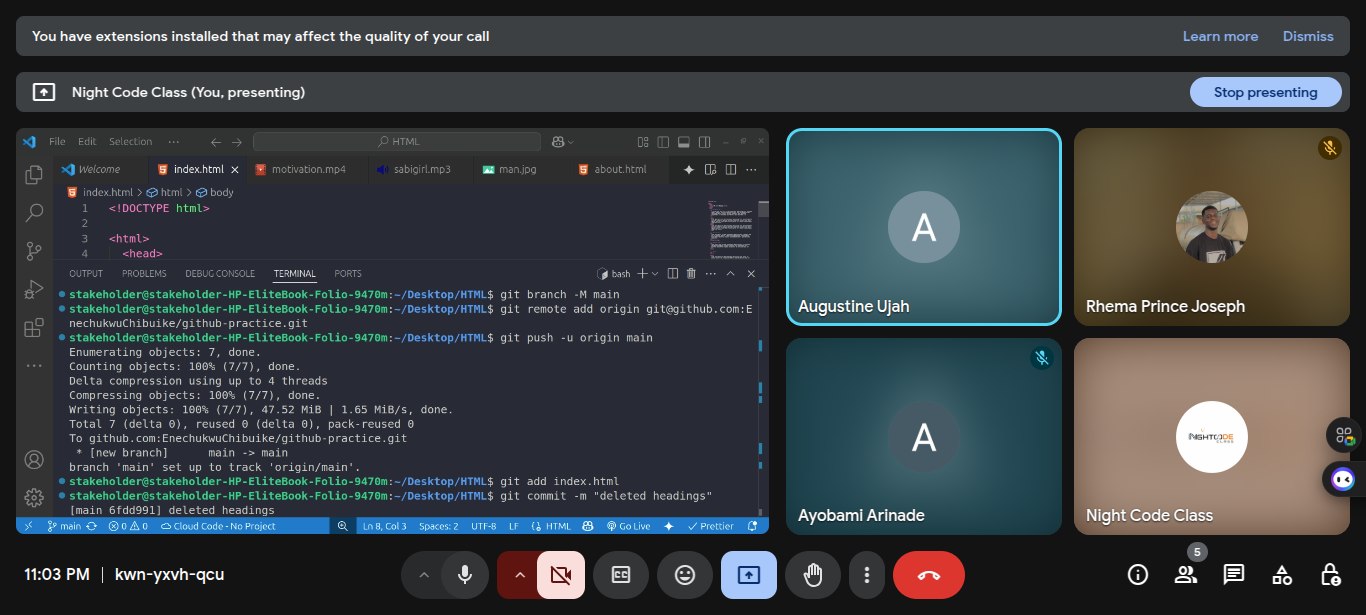This screenshot has width=1366, height=615.
Task: Show the people list in Meet
Action: [x=1186, y=574]
